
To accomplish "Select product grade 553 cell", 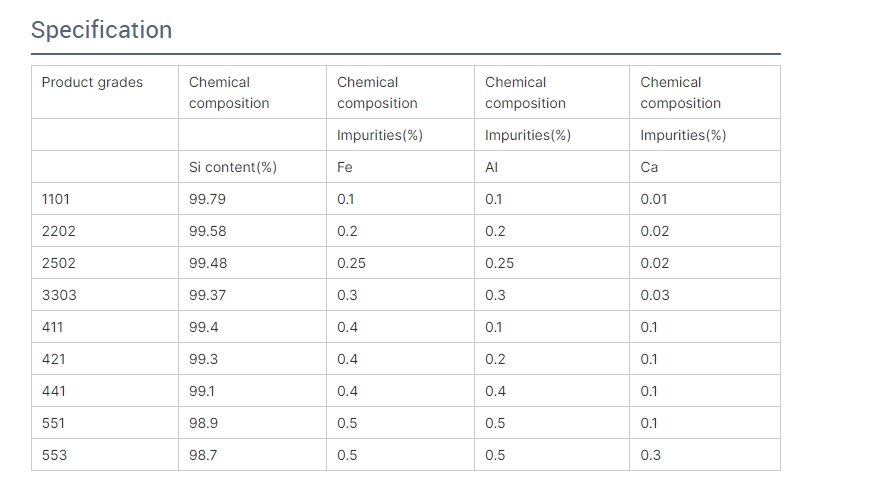I will tap(54, 455).
